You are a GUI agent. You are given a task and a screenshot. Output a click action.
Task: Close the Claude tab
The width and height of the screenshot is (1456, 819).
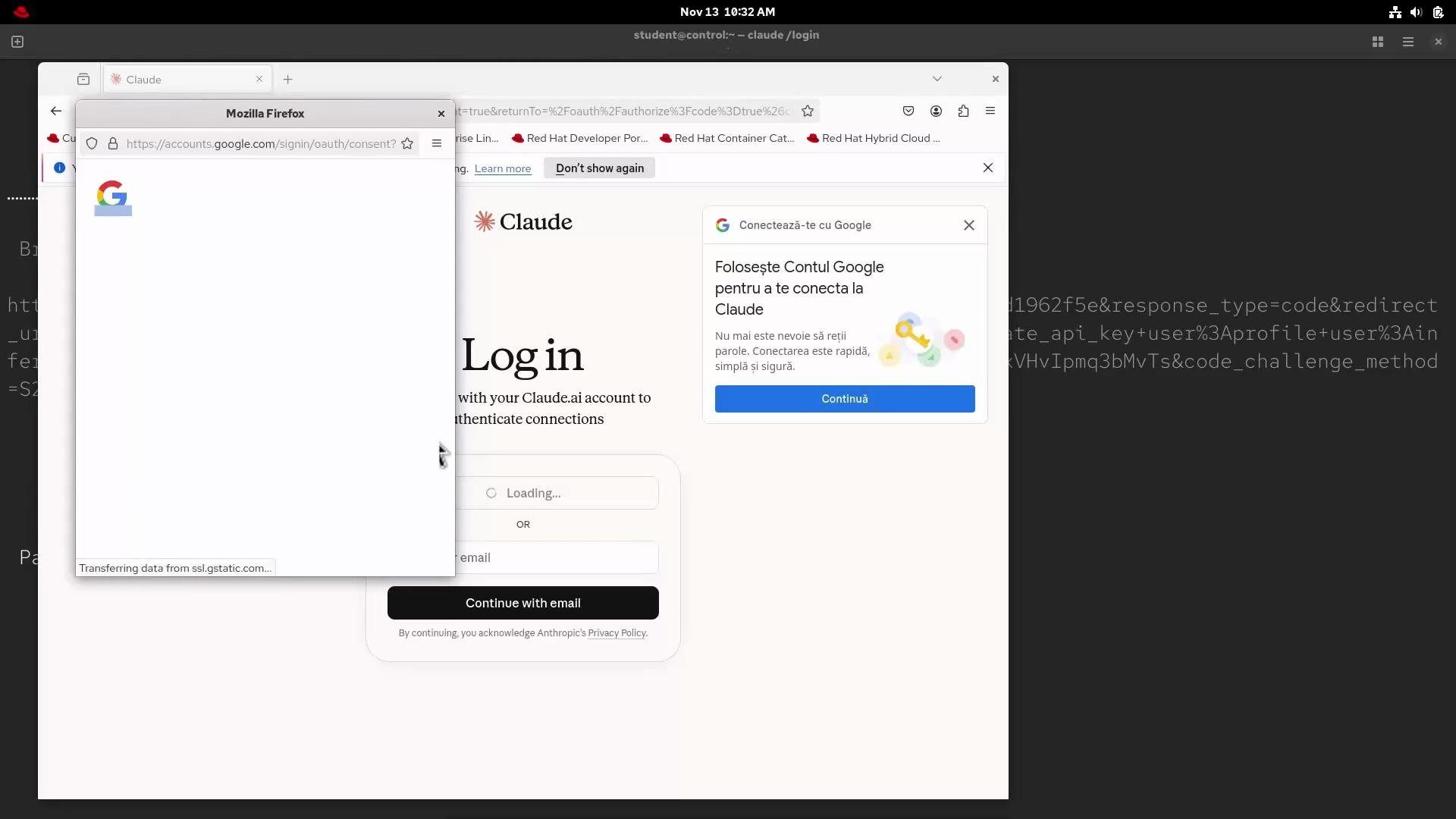tap(259, 79)
